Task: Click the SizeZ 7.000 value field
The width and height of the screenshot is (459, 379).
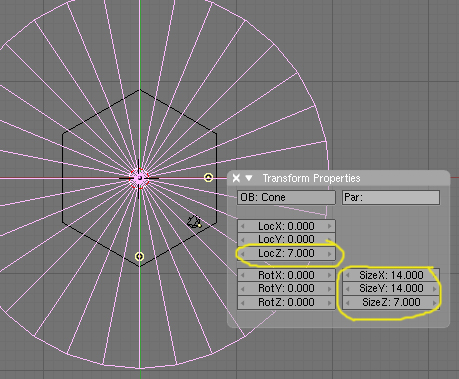Action: (391, 302)
